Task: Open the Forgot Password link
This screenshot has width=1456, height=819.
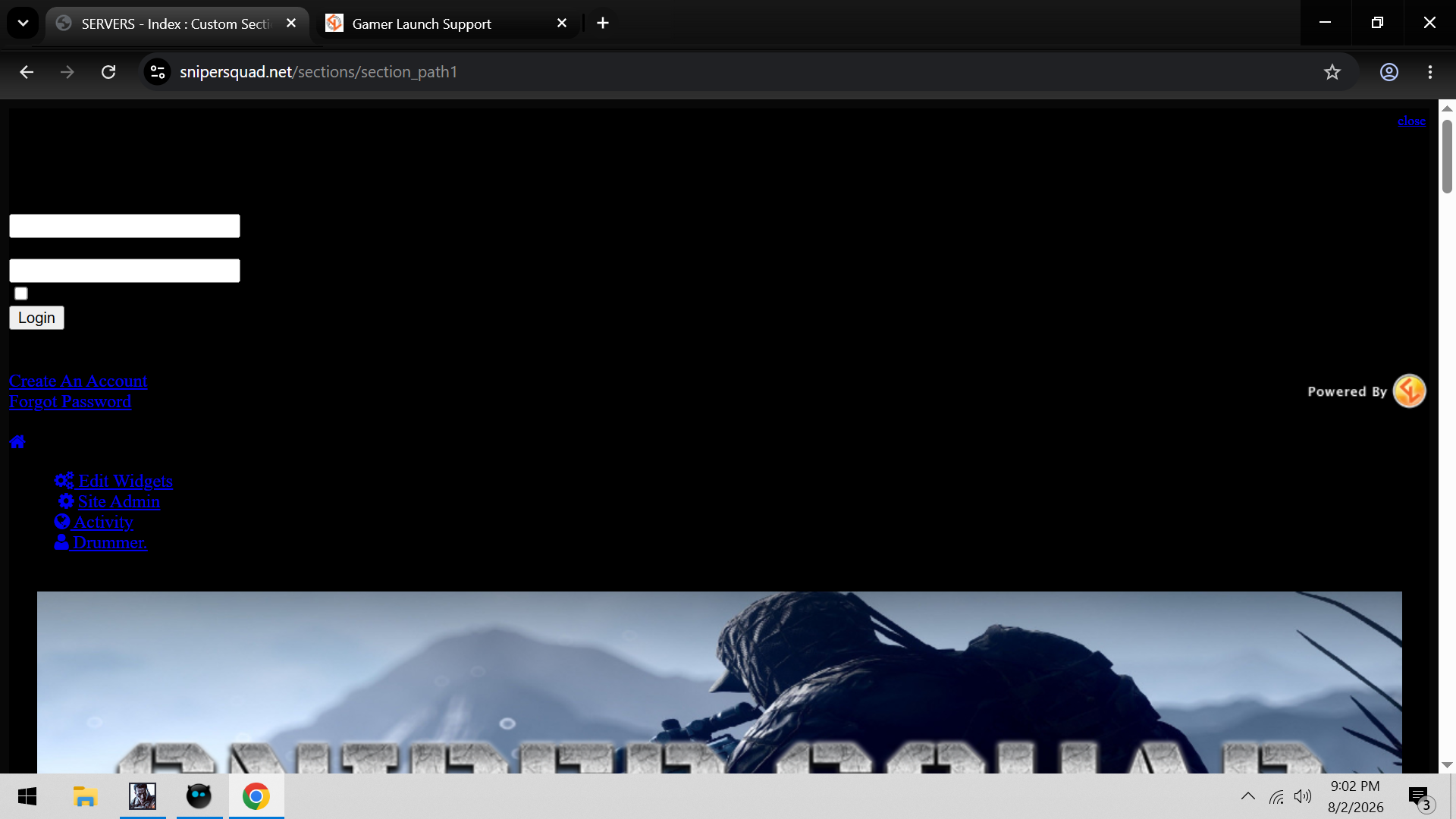Action: coord(70,401)
